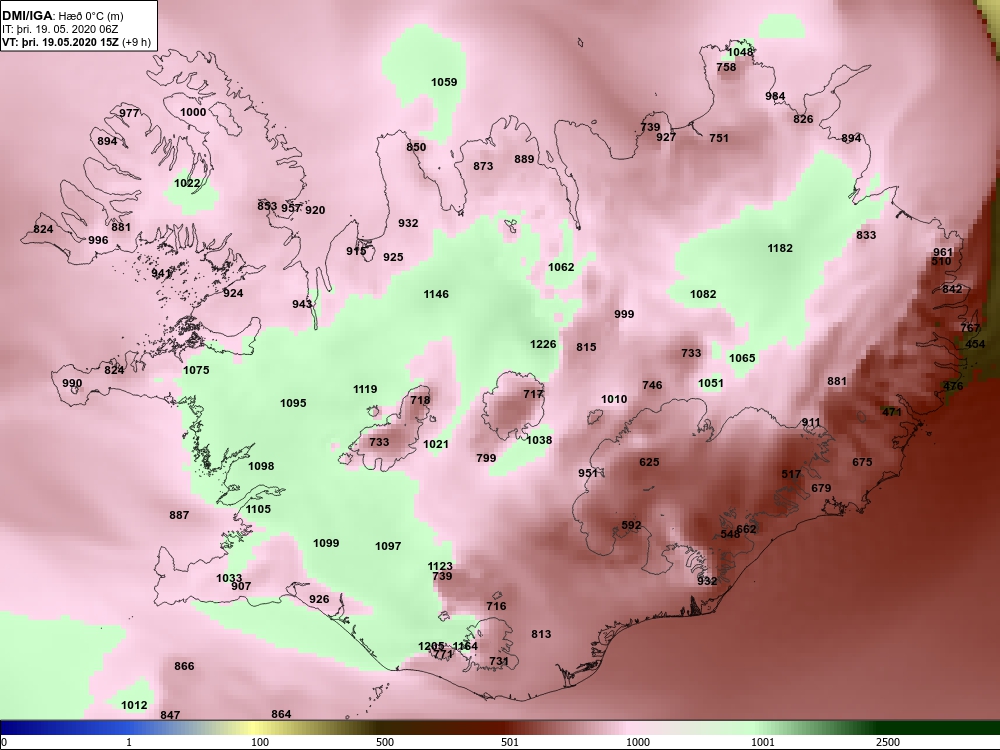Viewport: 1000px width, 750px height.
Task: Select the map value 1022
Action: tap(188, 183)
